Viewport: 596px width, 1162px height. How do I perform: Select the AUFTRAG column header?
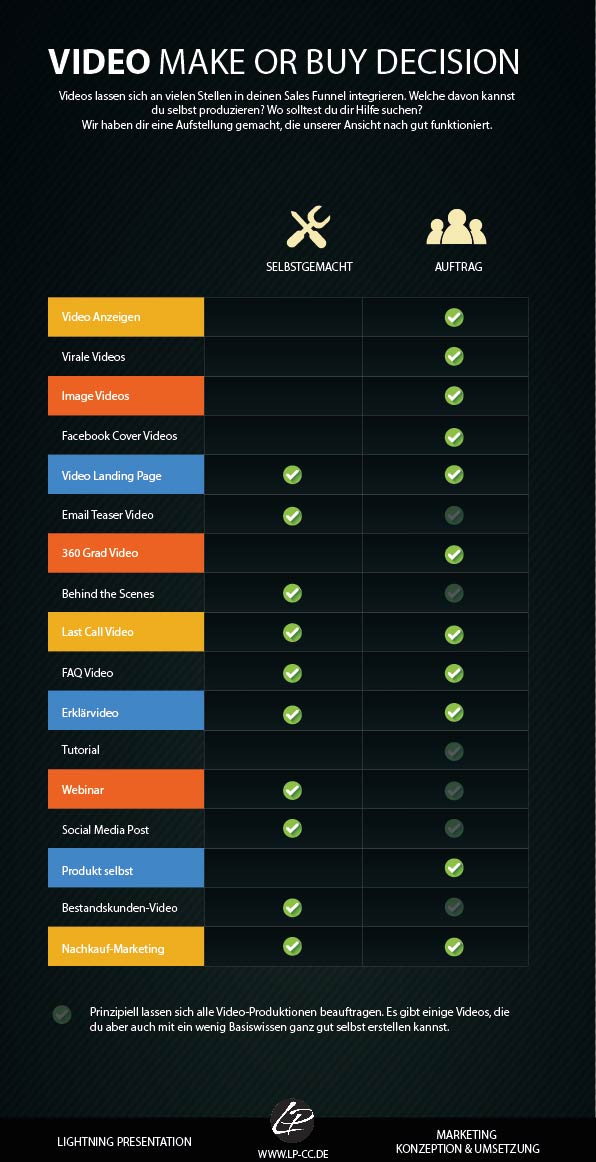[x=458, y=267]
